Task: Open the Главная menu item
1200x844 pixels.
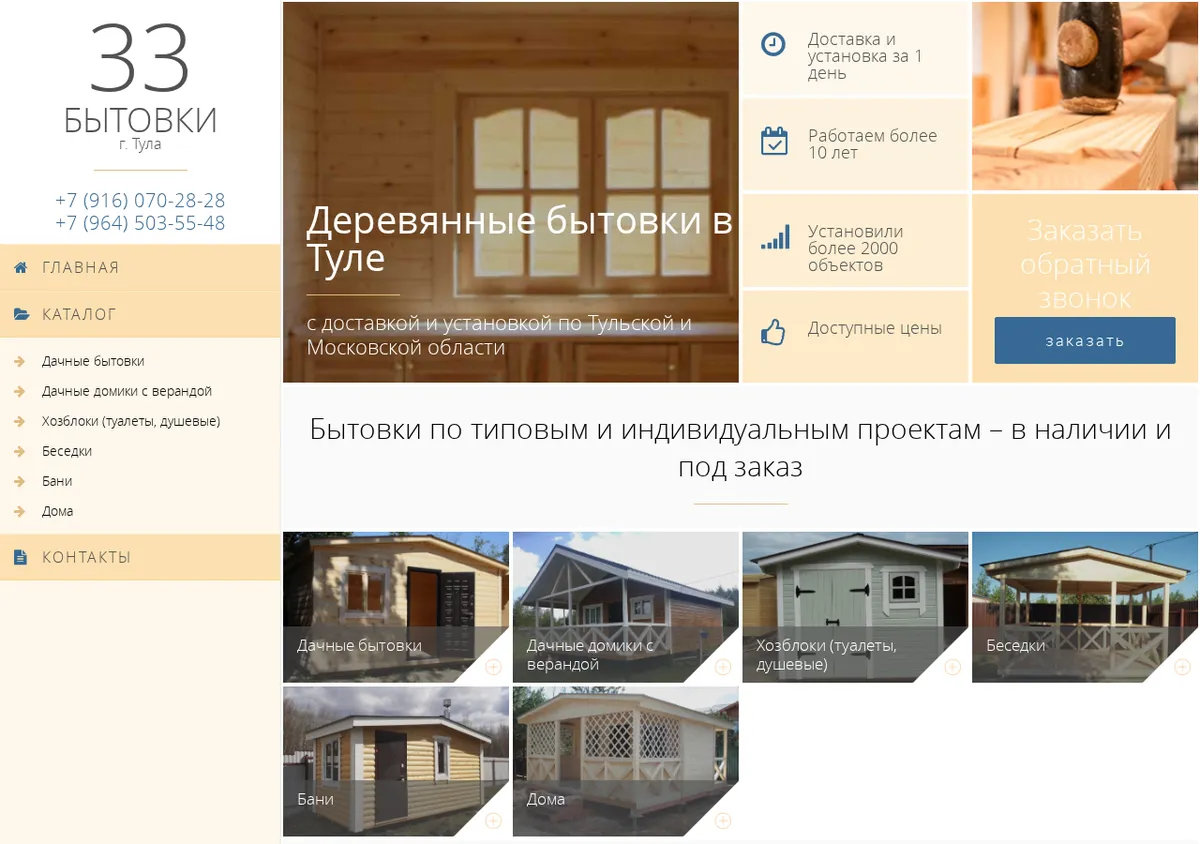Action: pos(140,267)
